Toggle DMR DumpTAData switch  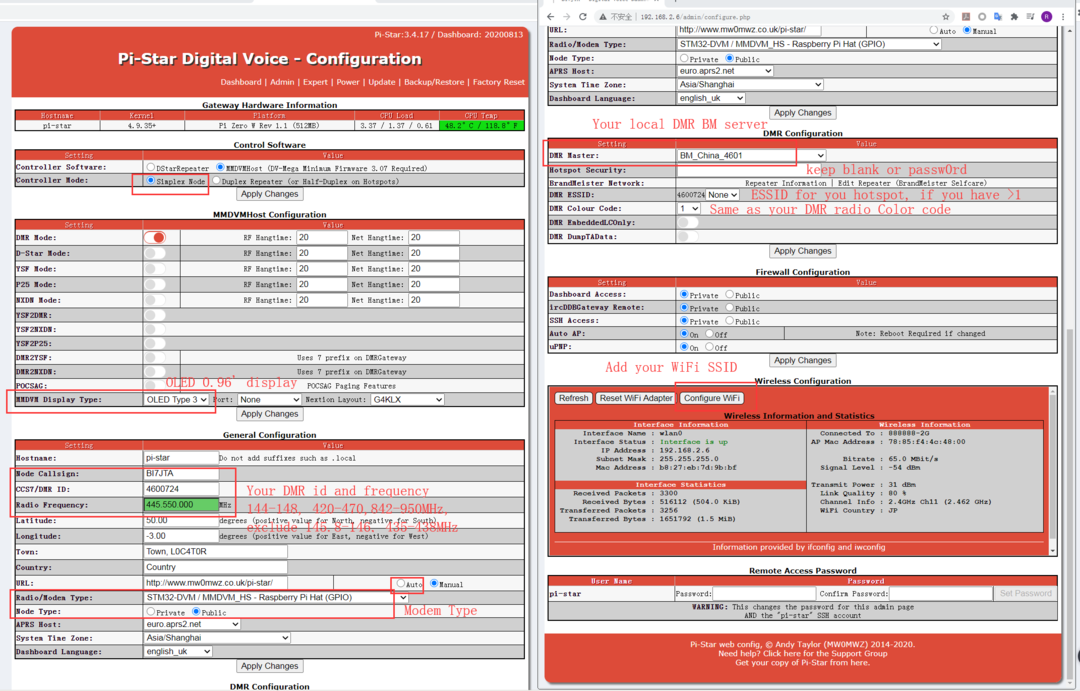click(687, 236)
